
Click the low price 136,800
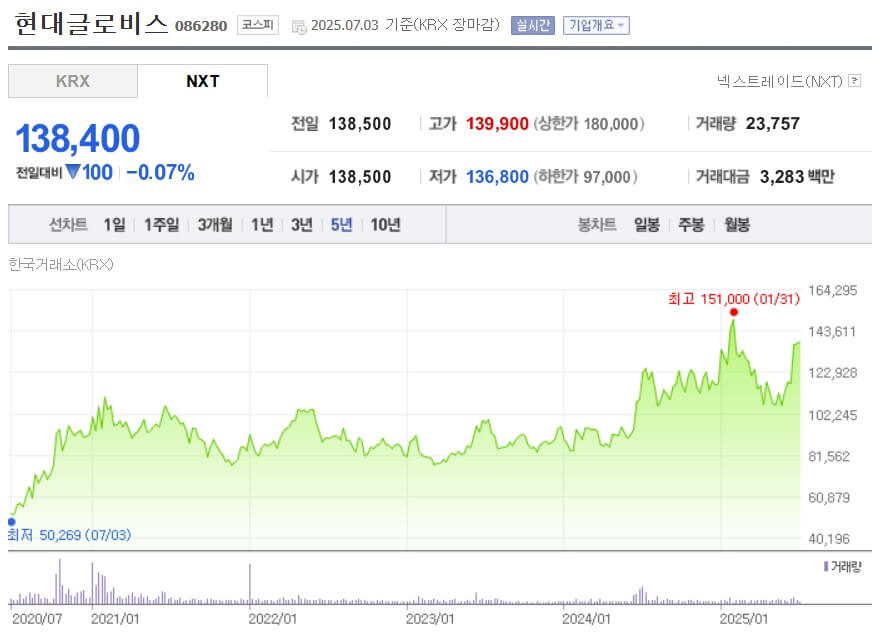pyautogui.click(x=497, y=177)
